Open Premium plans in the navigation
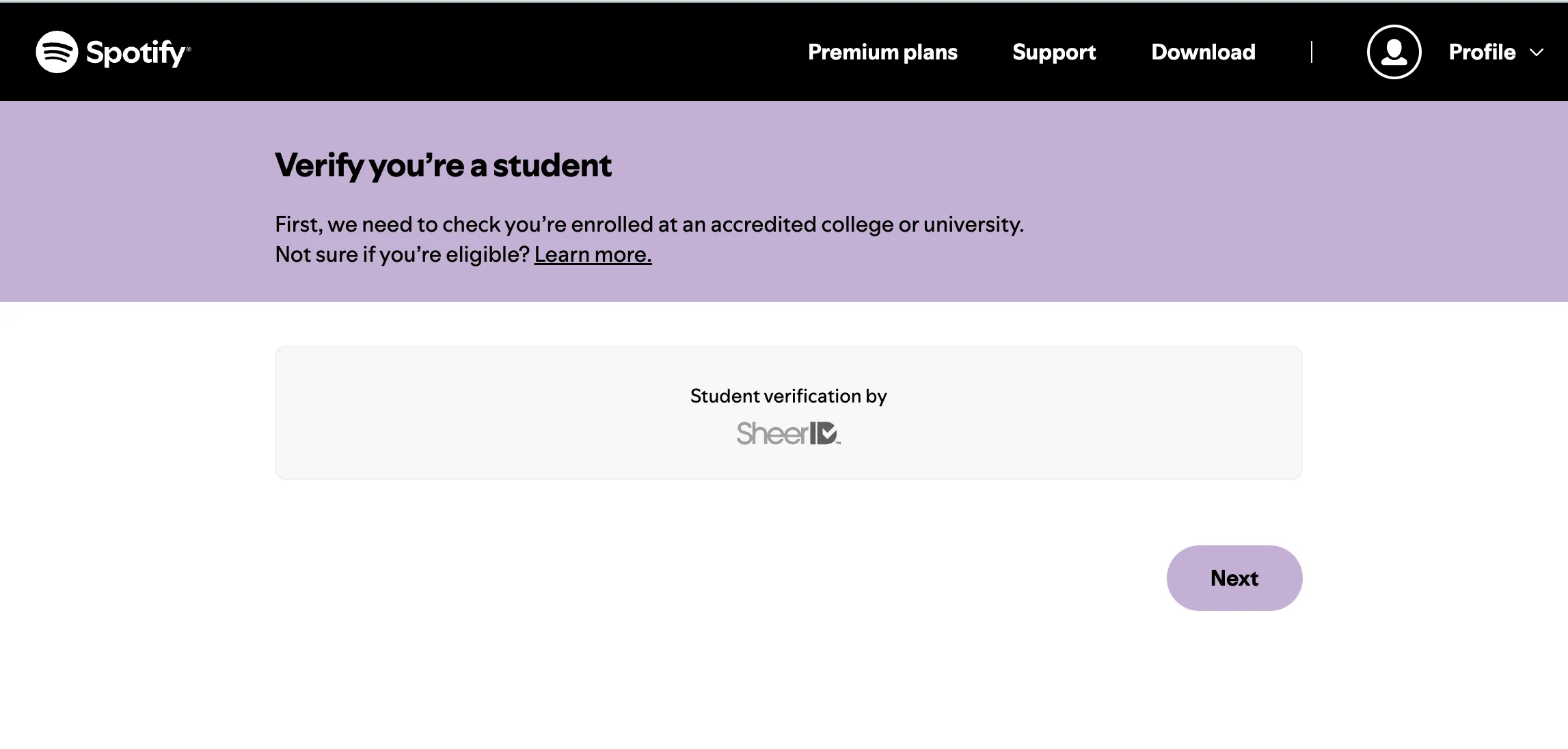This screenshot has width=1568, height=749. tap(882, 51)
